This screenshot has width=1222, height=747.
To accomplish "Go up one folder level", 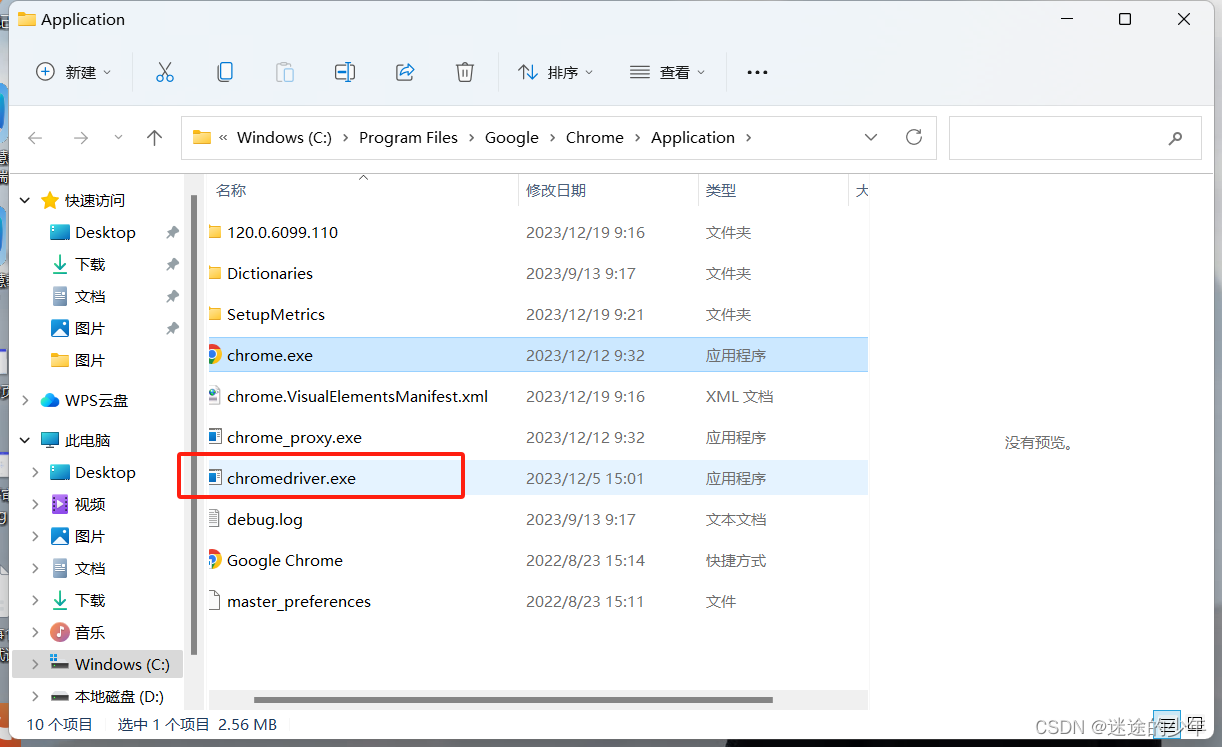I will 154,138.
